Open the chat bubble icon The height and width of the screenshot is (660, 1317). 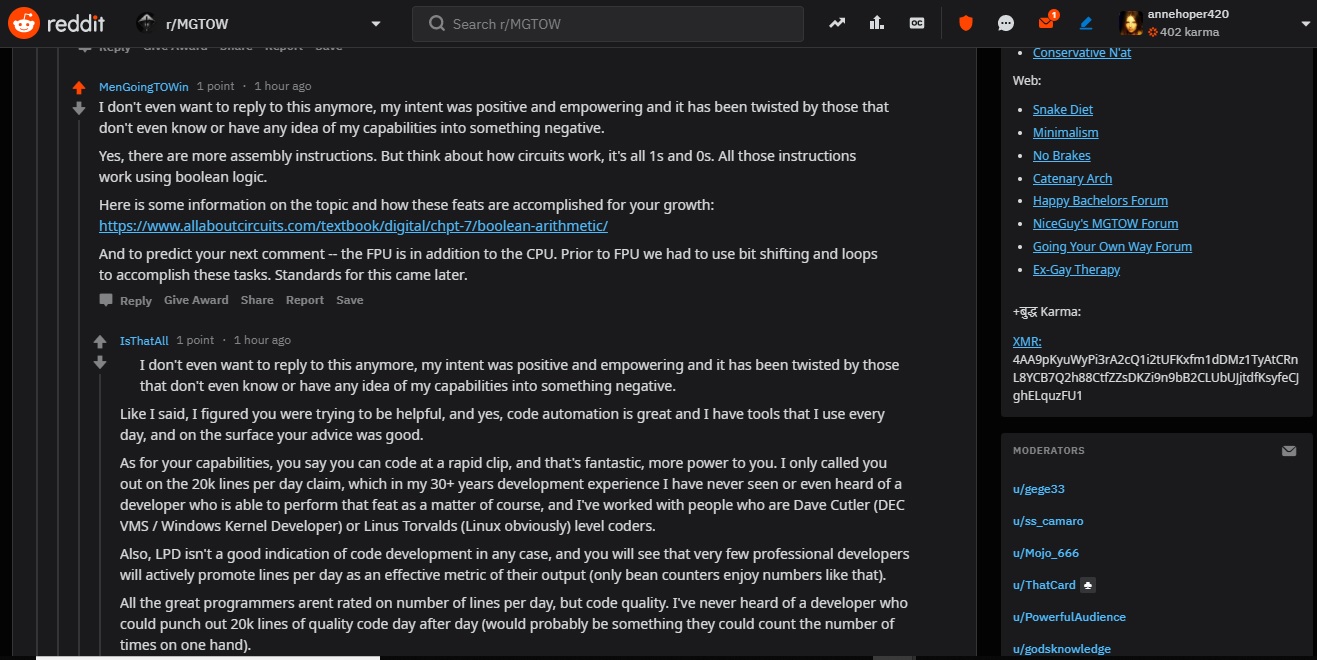[1006, 23]
